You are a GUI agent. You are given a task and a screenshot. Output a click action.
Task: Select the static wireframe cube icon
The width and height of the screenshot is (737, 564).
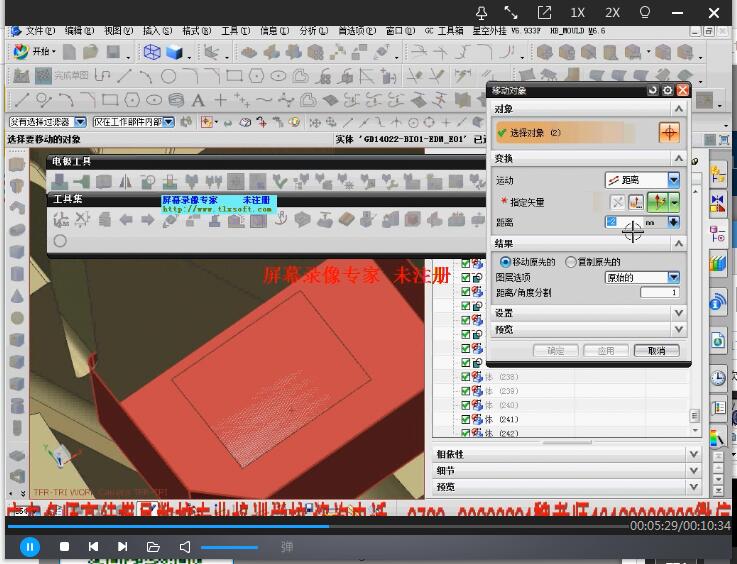pos(152,52)
